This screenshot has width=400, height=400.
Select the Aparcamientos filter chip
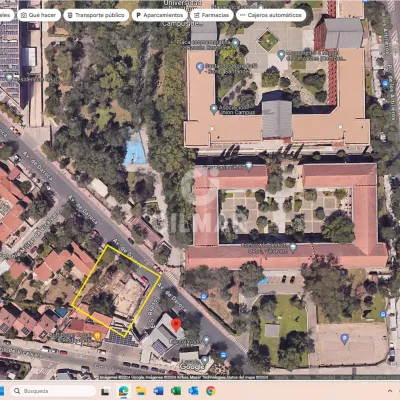pos(160,15)
